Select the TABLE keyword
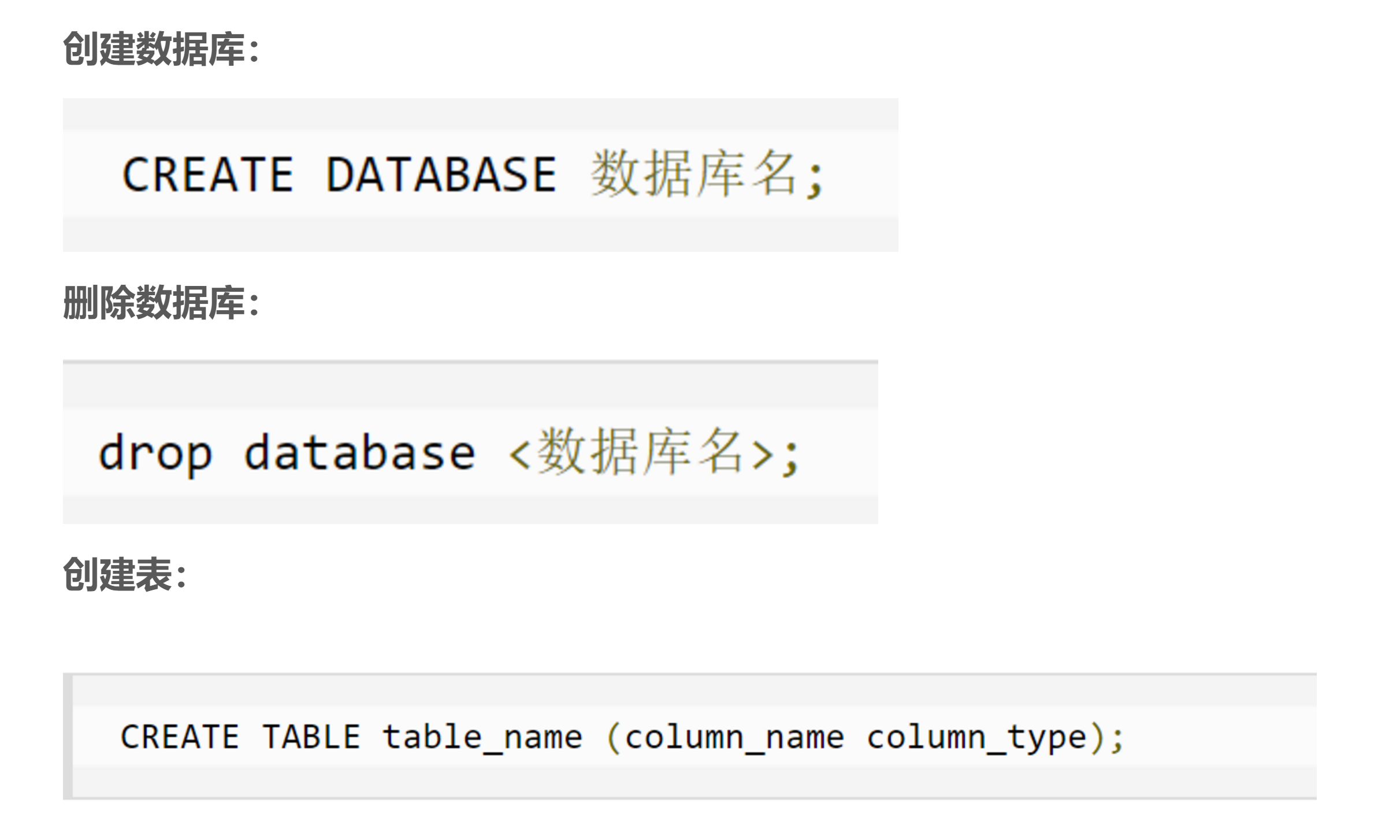1400x840 pixels. tap(311, 737)
